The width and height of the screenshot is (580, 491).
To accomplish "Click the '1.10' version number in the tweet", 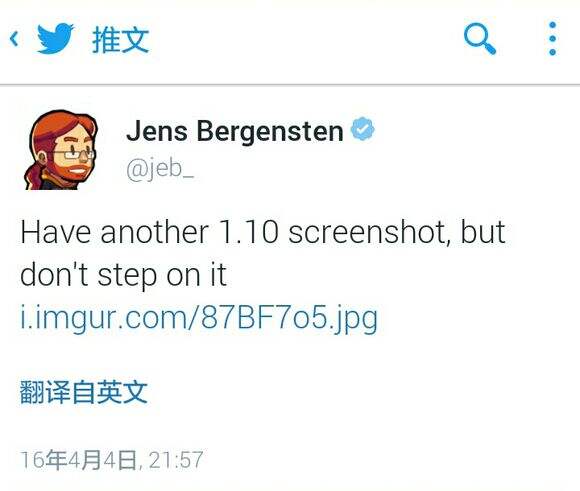I will [x=248, y=232].
